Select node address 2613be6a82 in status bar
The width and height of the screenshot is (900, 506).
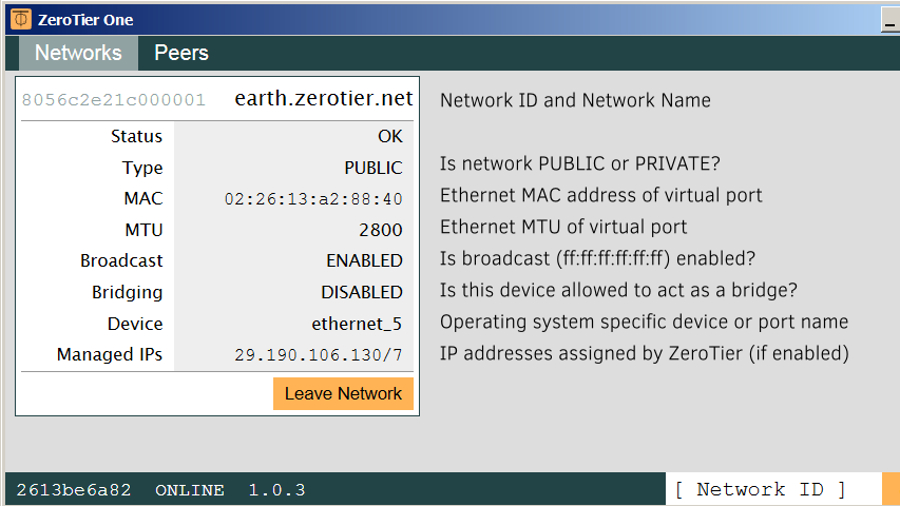(x=73, y=490)
